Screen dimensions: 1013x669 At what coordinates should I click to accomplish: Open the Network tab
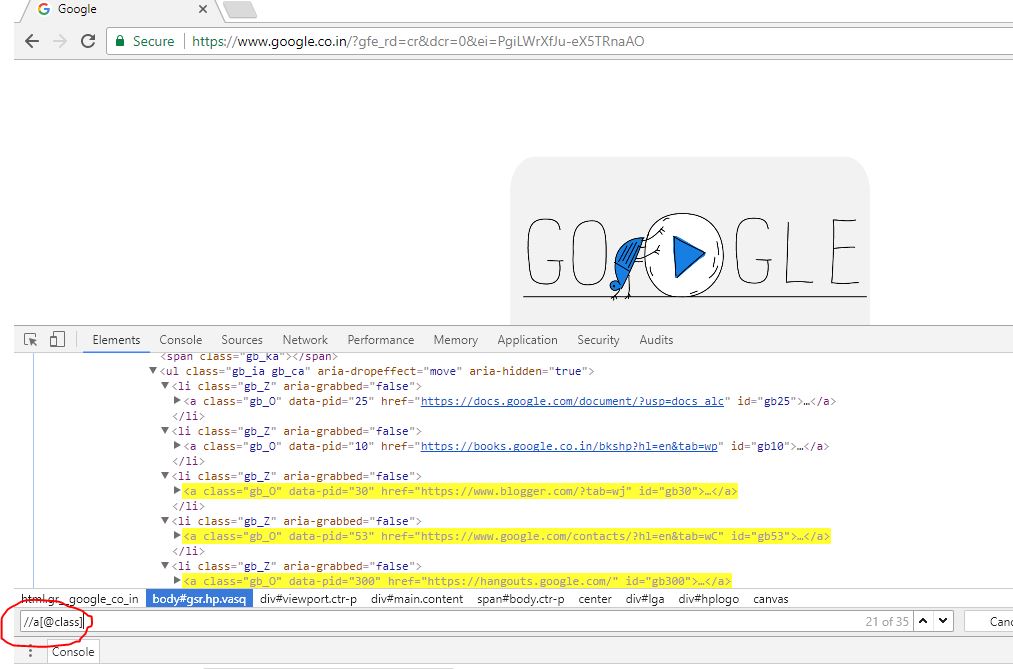[x=305, y=340]
